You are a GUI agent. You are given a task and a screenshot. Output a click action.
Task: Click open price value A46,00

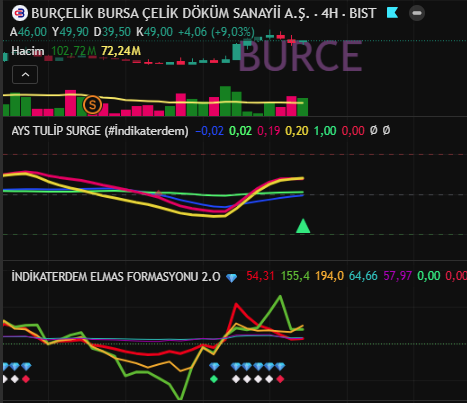[x=28, y=32]
